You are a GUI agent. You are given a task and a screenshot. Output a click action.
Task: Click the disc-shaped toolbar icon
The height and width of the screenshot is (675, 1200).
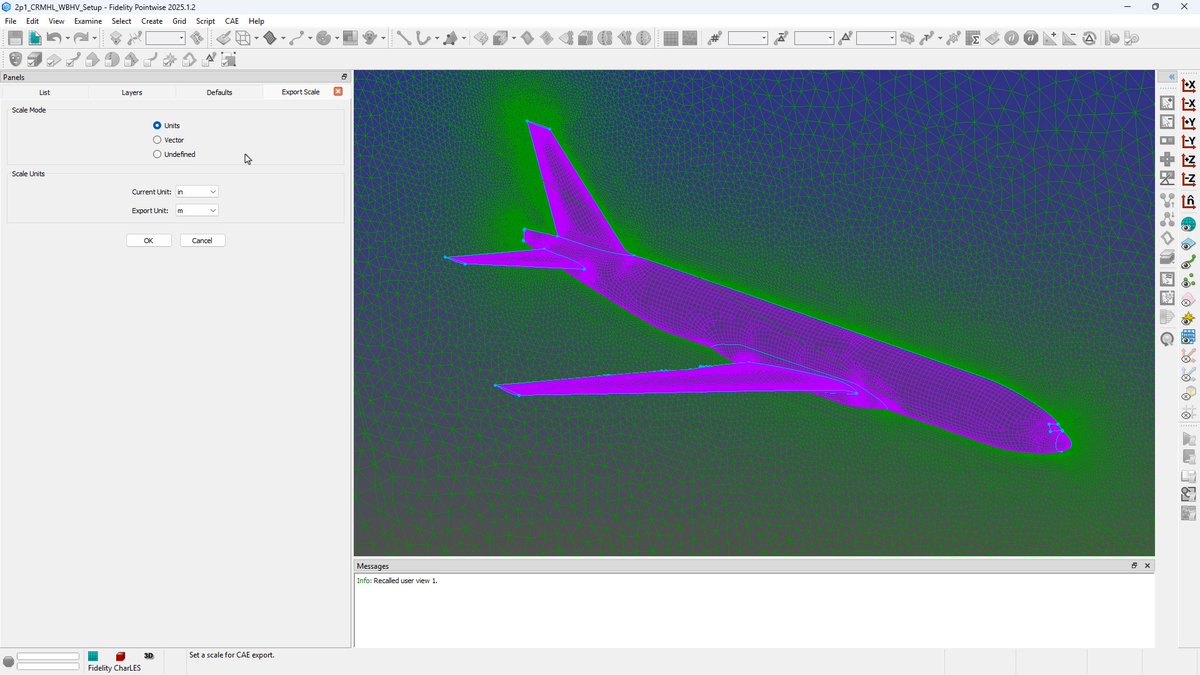click(323, 38)
